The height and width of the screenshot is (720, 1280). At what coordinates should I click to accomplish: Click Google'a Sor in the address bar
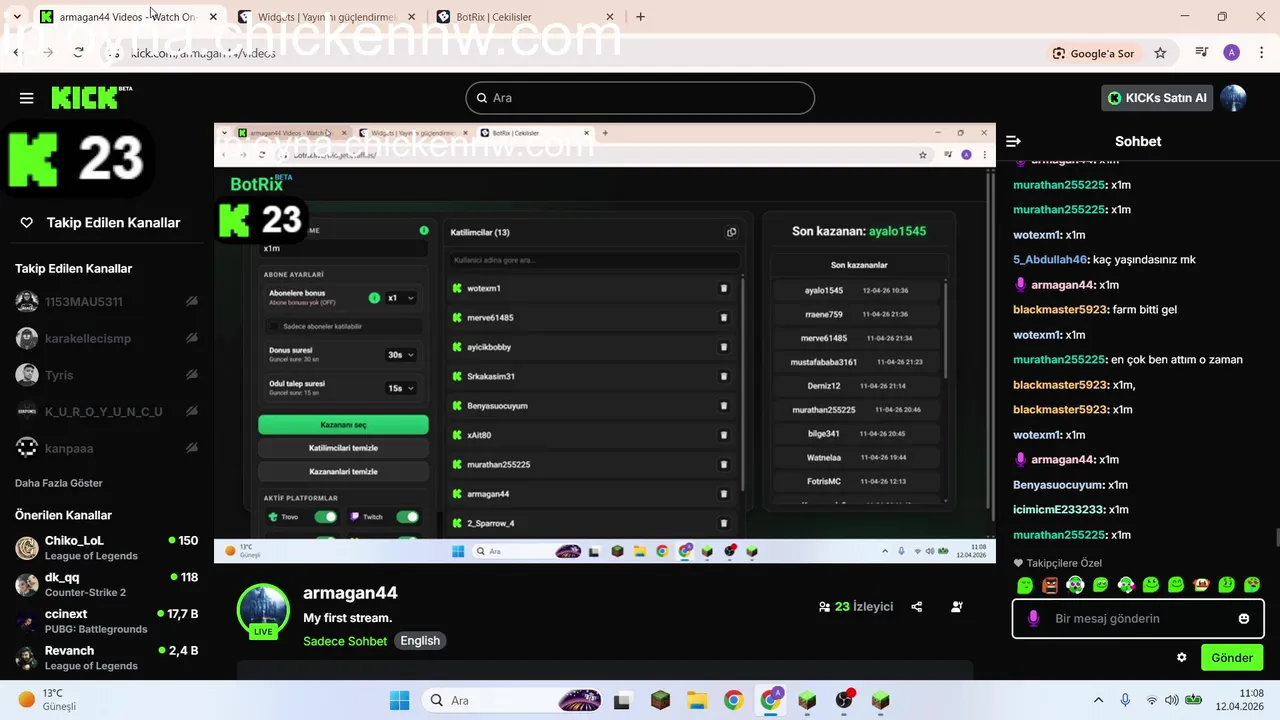(1094, 53)
